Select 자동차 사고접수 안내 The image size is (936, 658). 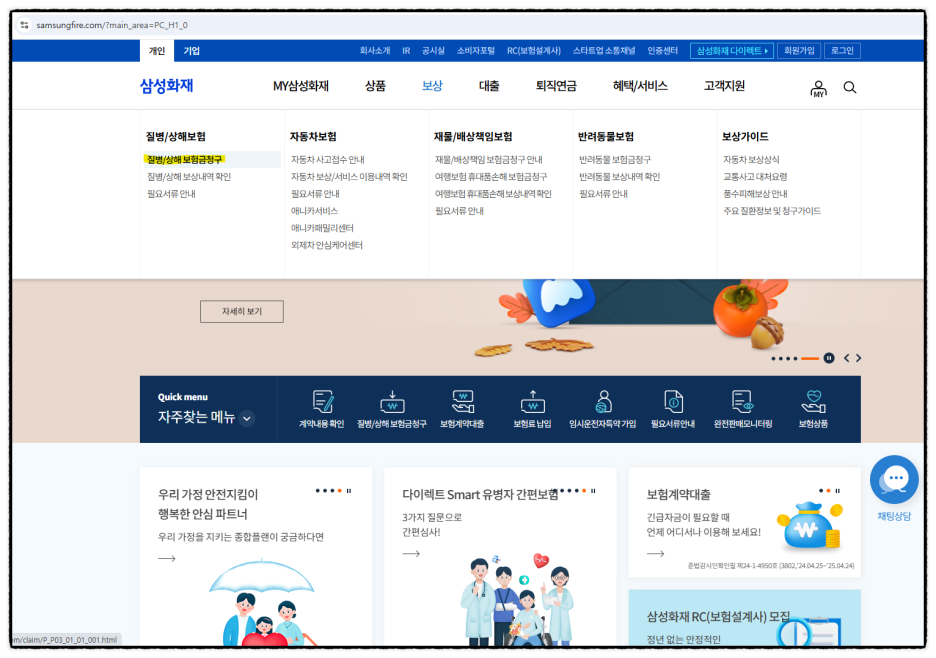(x=328, y=159)
